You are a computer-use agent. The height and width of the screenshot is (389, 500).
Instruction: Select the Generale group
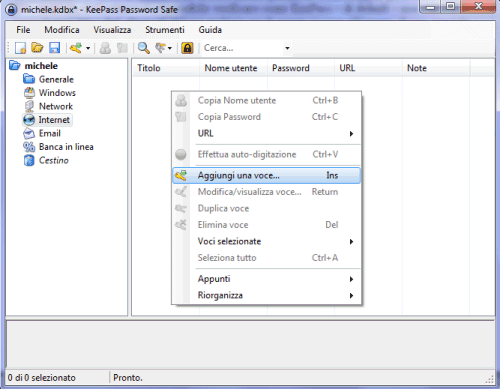point(56,79)
